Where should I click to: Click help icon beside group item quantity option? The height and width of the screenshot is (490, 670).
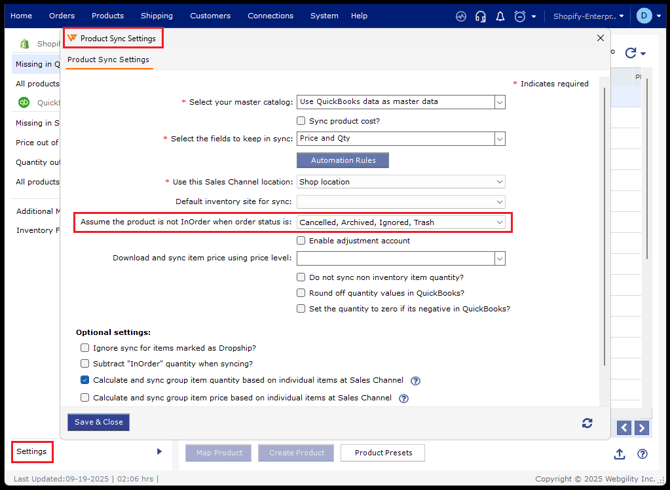[x=415, y=381]
